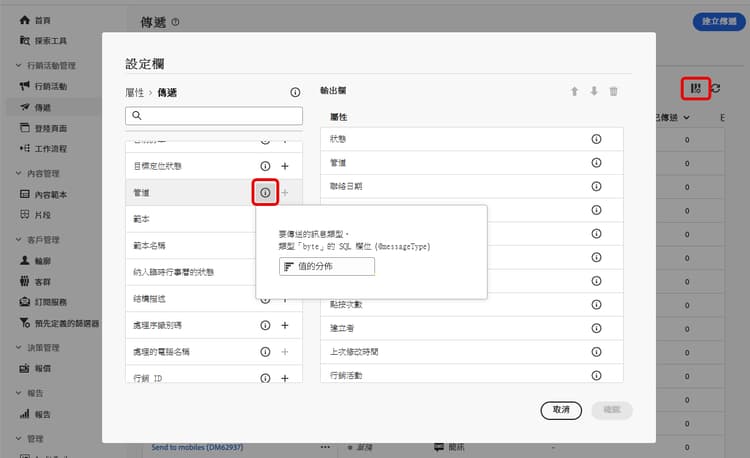Viewport: 750px width, 458px height.
Task: Click info icon on left-list 管道 row
Action: (265, 193)
